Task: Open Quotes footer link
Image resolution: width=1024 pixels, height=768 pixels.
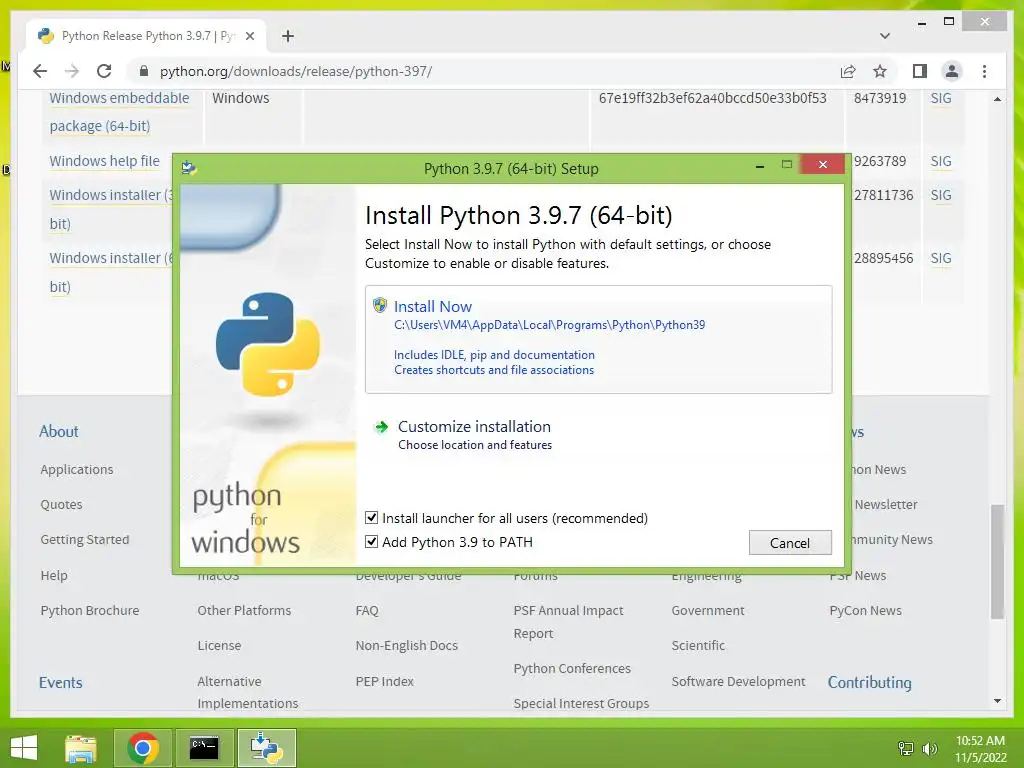Action: point(61,504)
